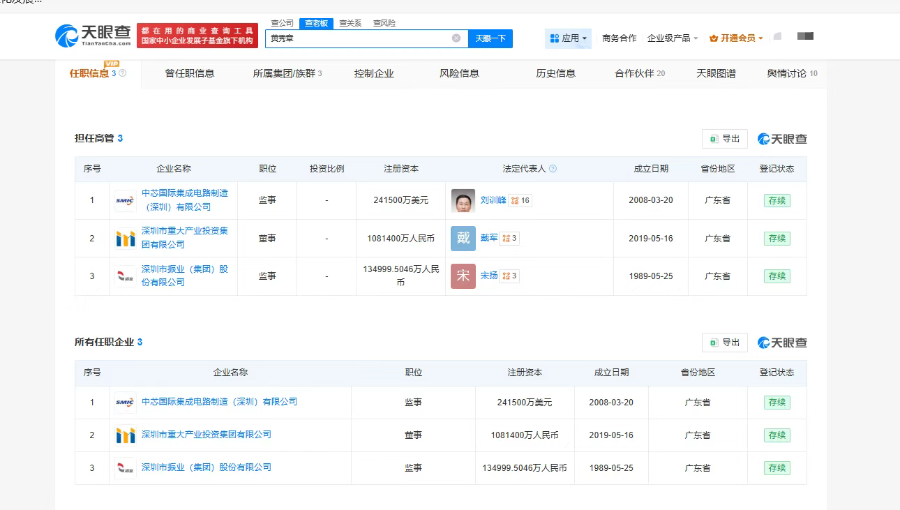Open the 应用 dropdown menu
900x510 pixels.
(568, 38)
